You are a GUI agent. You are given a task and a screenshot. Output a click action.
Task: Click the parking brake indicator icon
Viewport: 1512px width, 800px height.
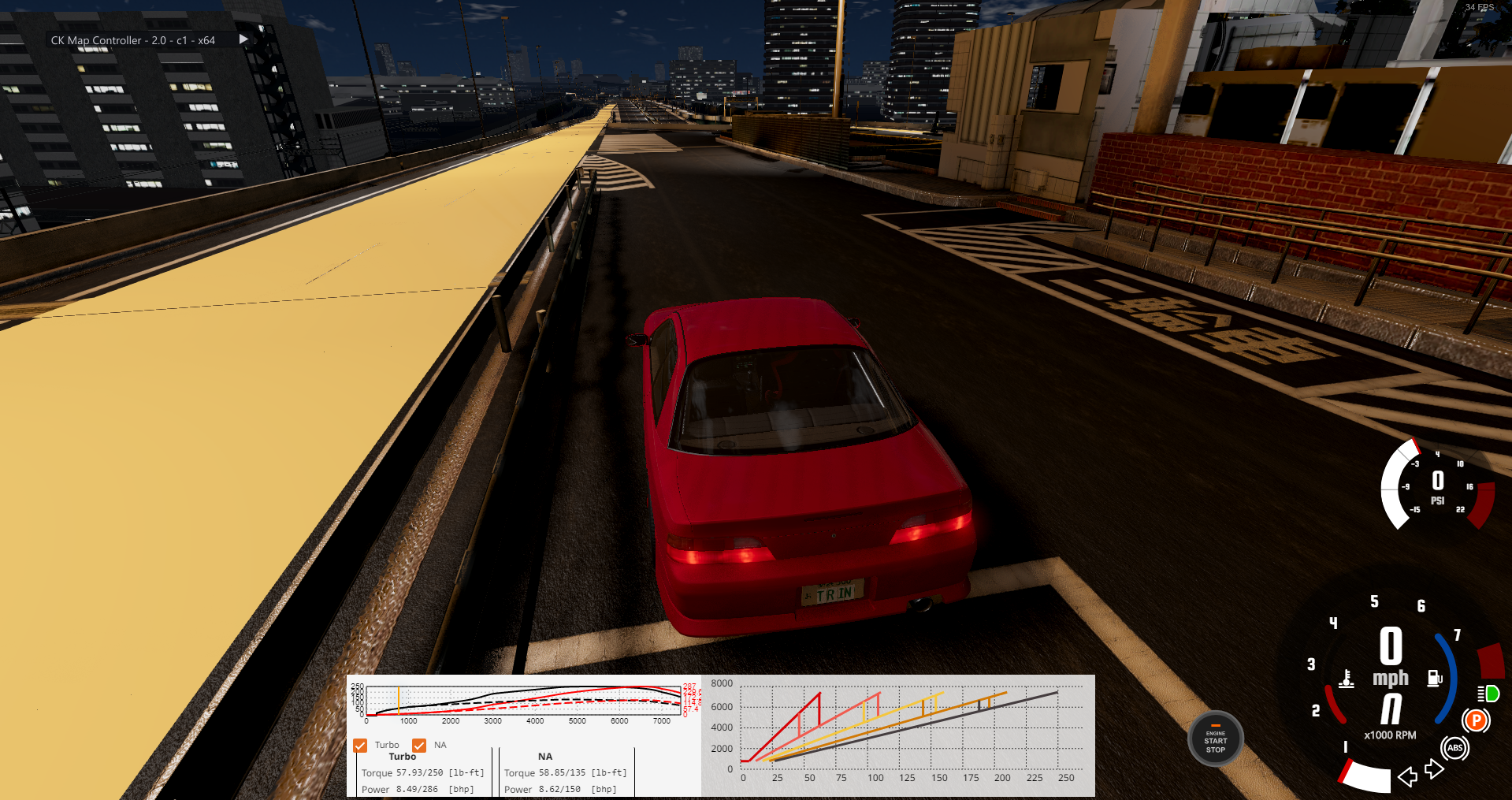click(1476, 720)
